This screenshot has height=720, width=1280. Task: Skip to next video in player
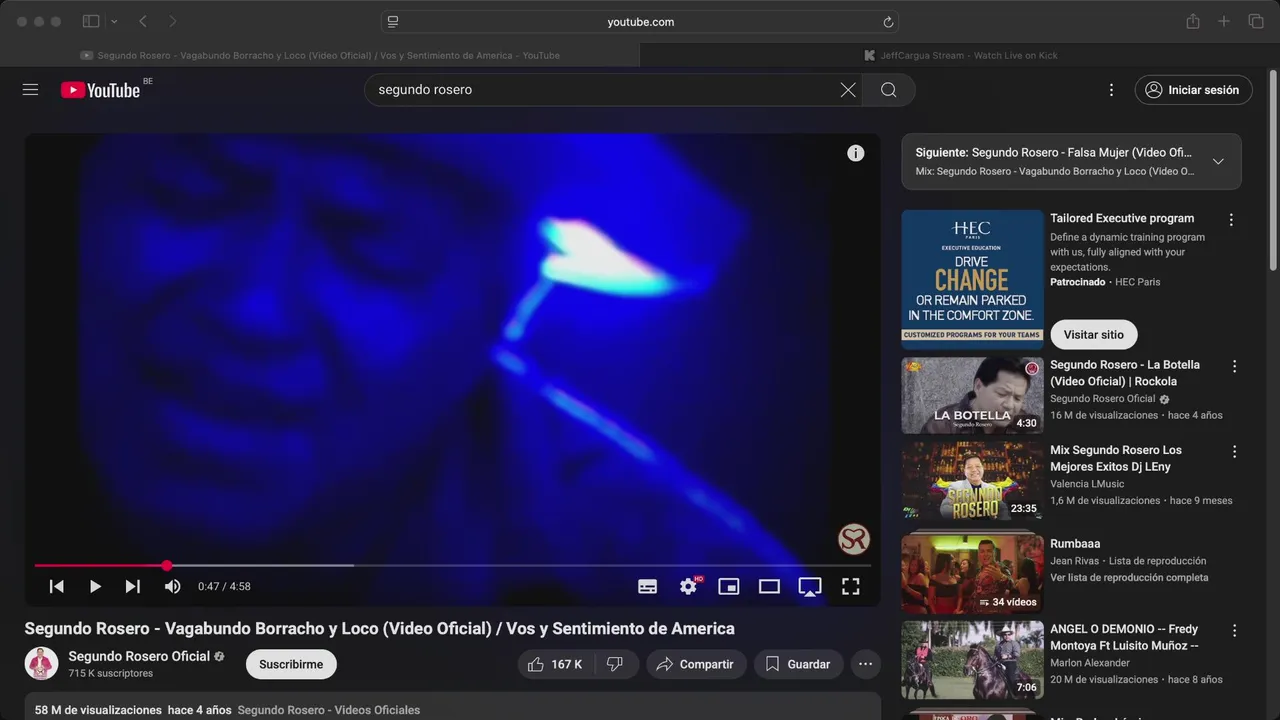[x=133, y=587]
